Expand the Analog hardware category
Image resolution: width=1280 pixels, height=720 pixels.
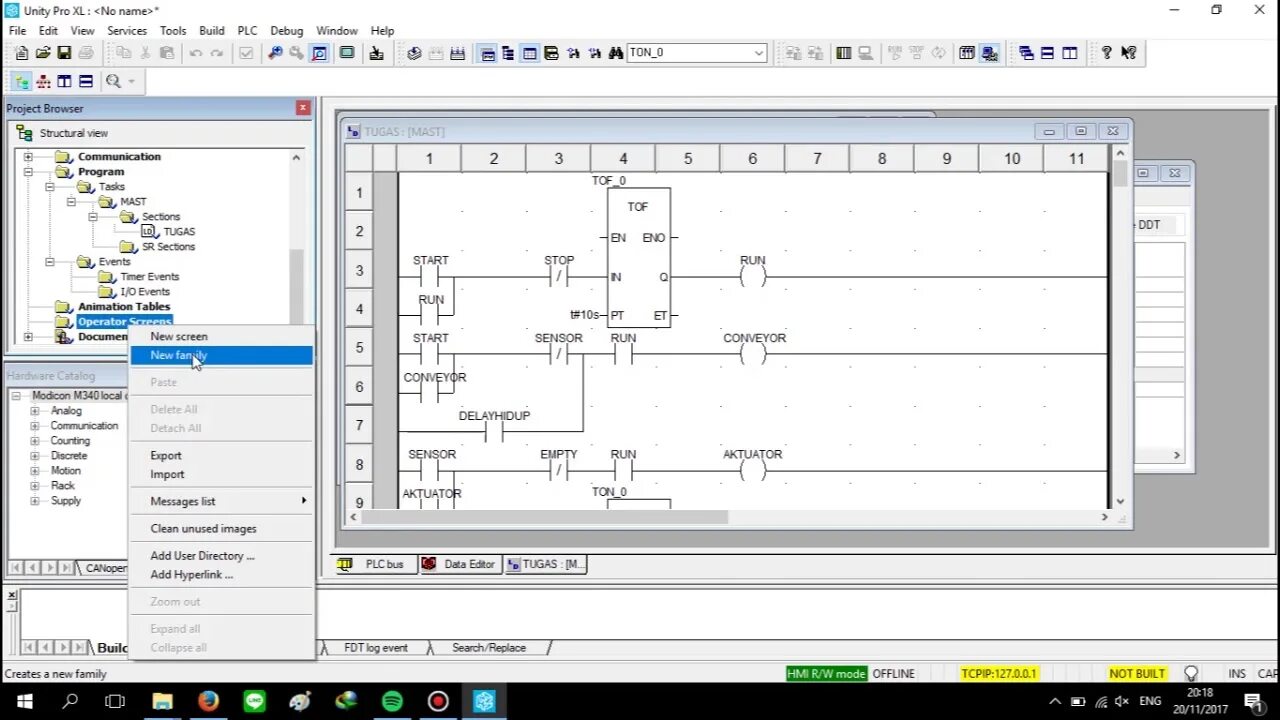pyautogui.click(x=36, y=411)
